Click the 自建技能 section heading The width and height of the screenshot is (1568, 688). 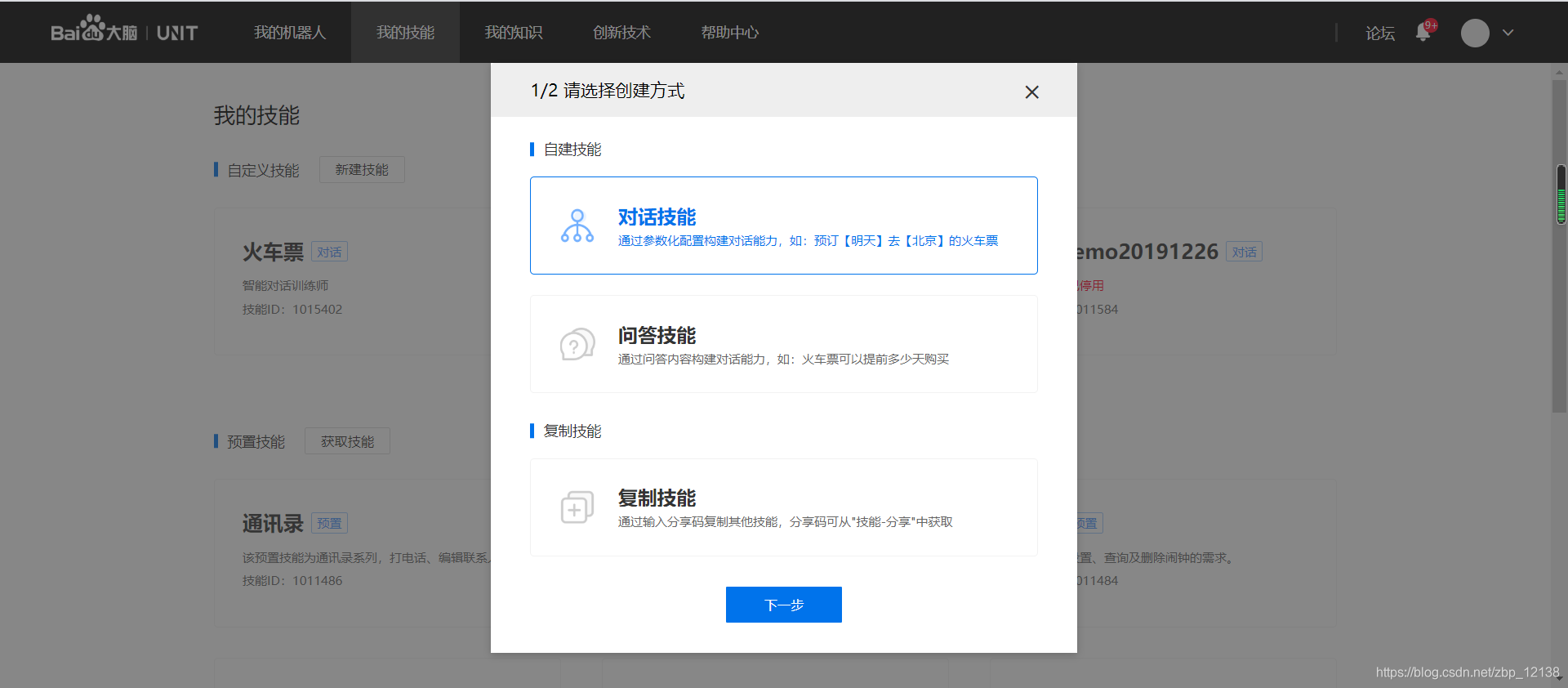[572, 150]
